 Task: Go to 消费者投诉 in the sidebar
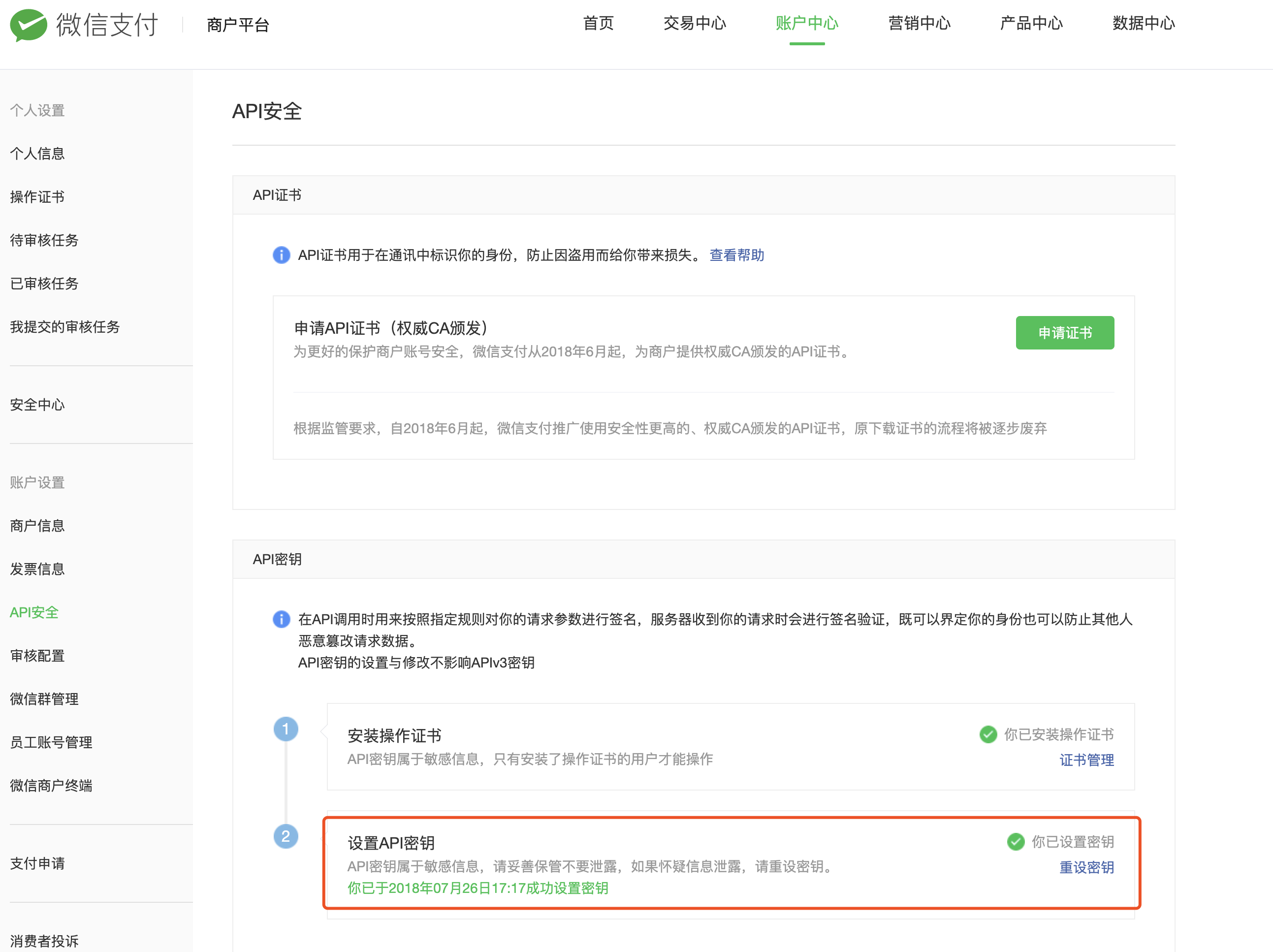[44, 942]
